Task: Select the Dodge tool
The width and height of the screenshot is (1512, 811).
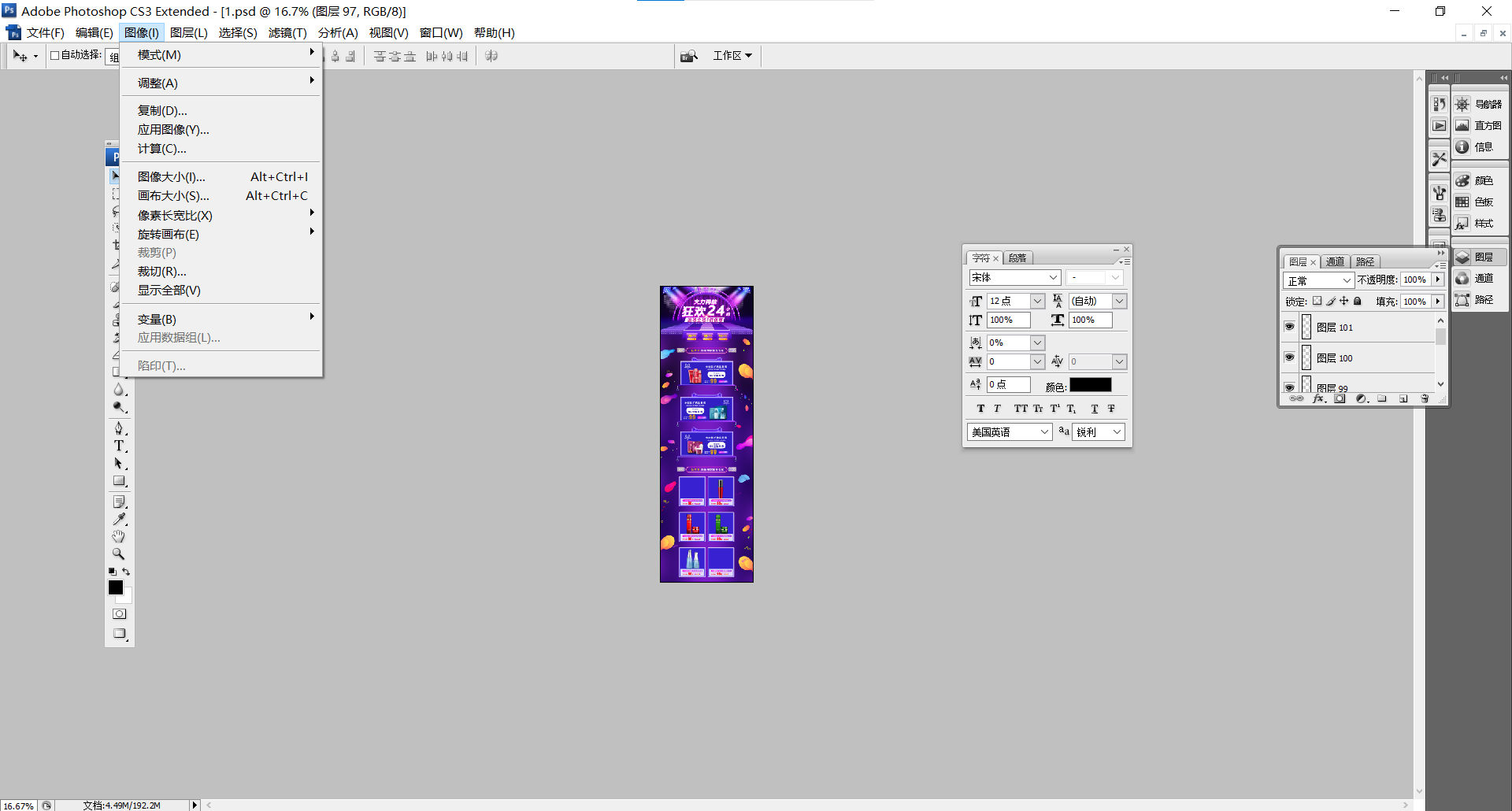Action: click(x=119, y=407)
